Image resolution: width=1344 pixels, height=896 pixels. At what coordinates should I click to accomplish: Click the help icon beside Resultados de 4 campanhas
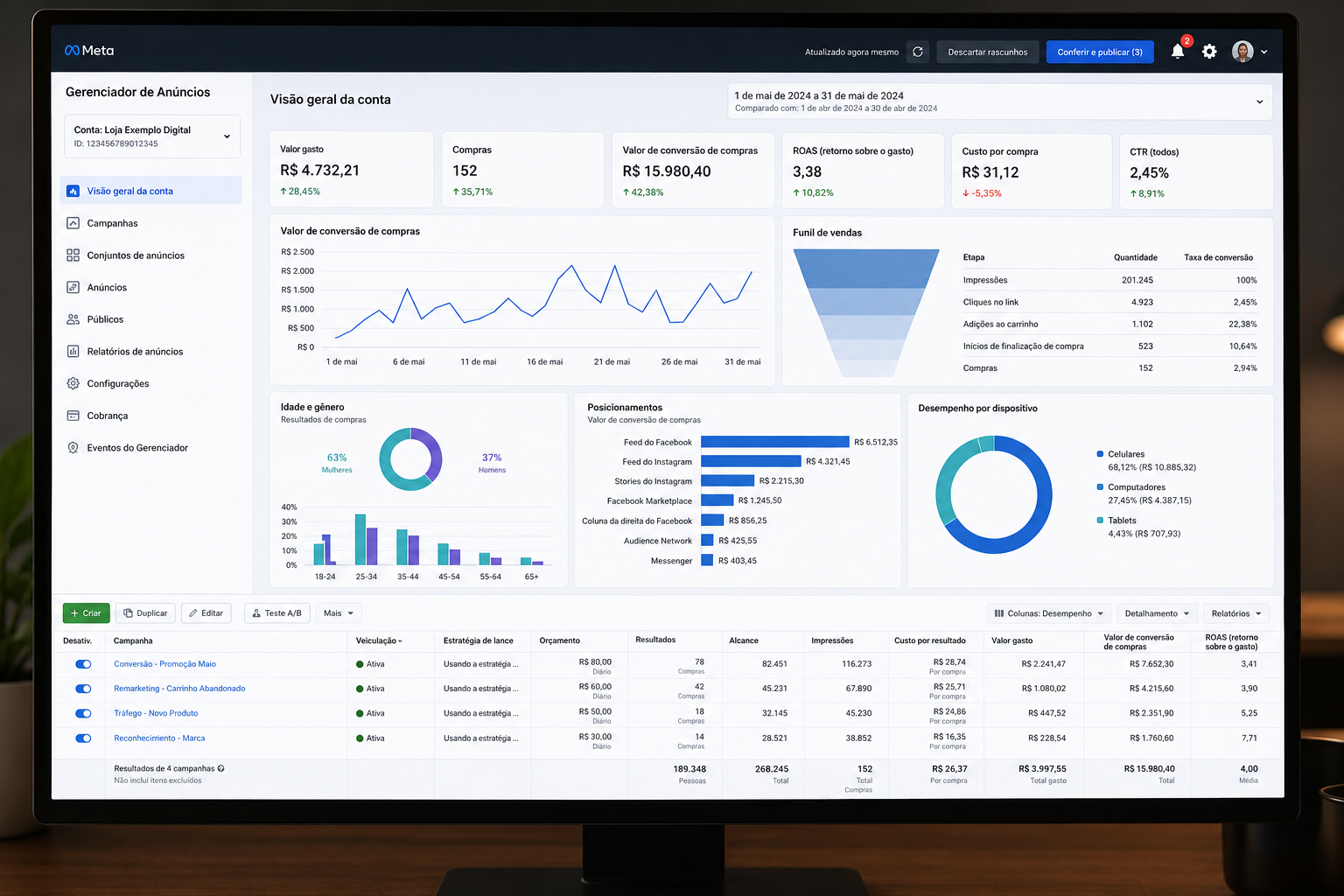click(221, 768)
